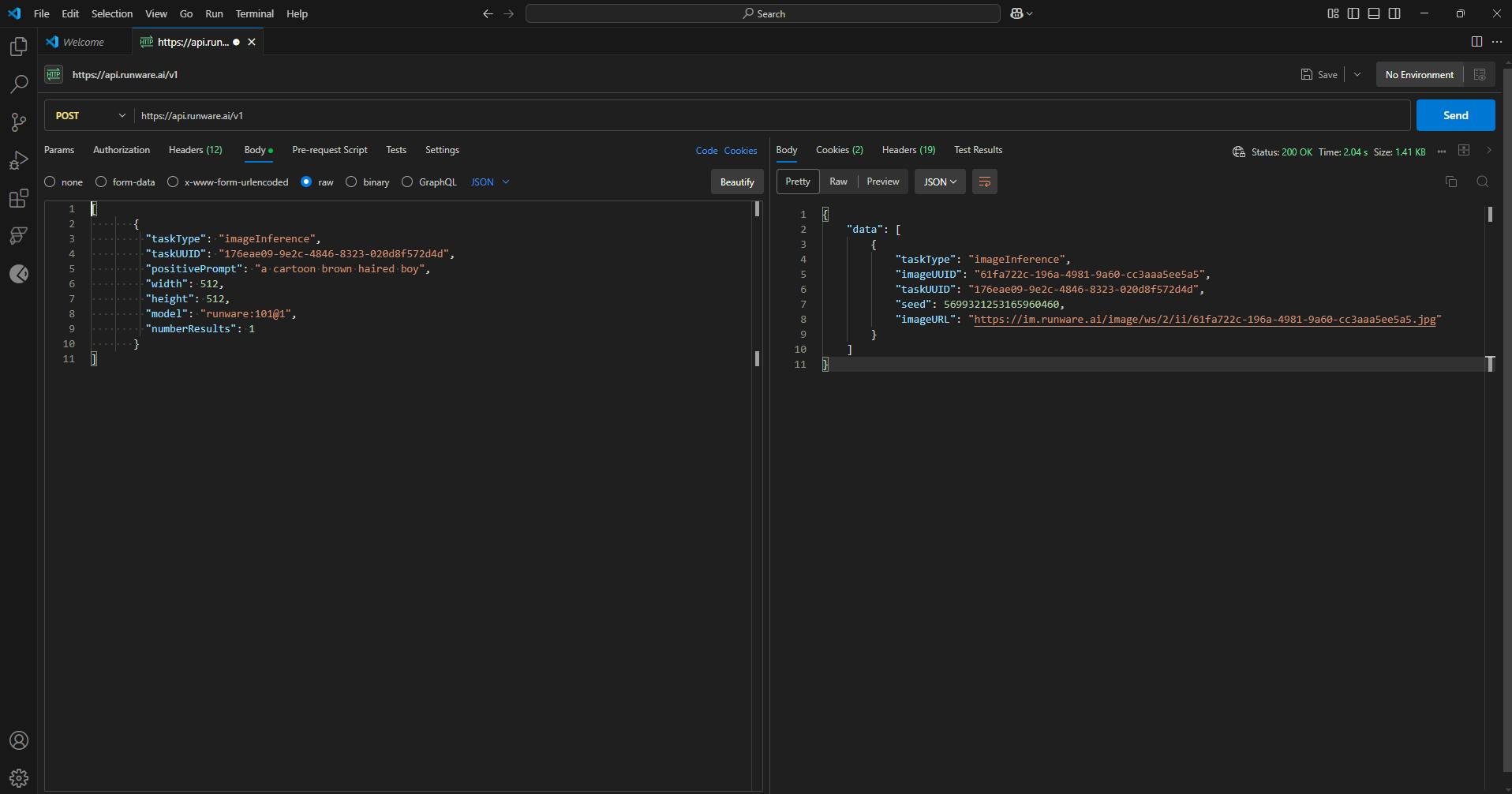This screenshot has width=1512, height=794.
Task: Click the search icon in response panel
Action: (x=1482, y=182)
